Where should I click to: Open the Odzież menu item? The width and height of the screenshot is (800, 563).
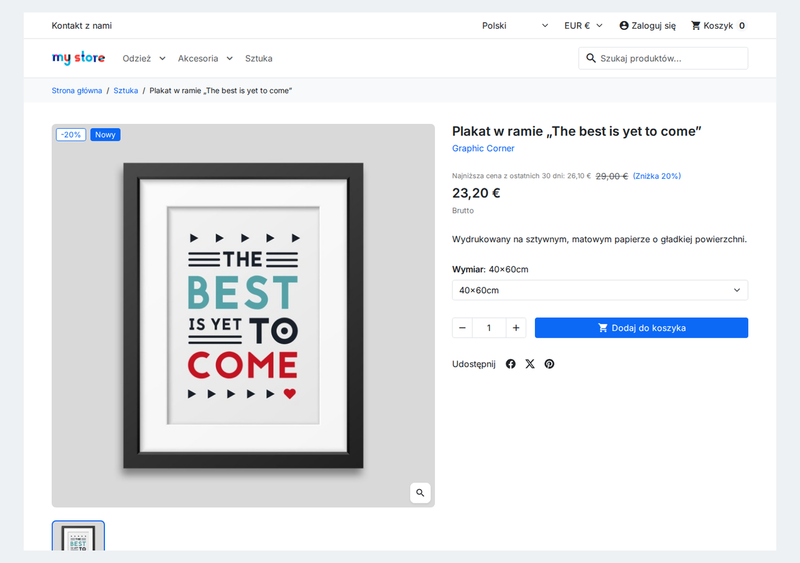[137, 59]
